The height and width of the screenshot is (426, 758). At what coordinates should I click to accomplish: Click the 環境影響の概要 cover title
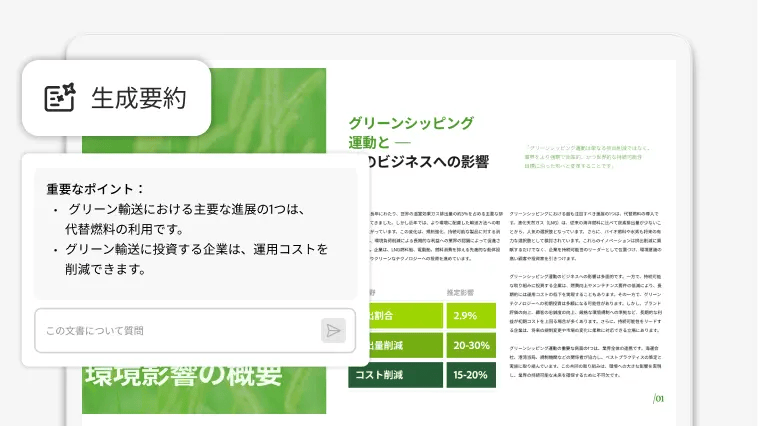tap(184, 376)
